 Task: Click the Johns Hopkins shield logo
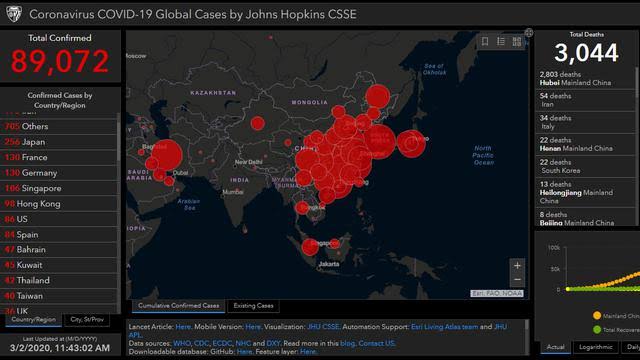click(x=14, y=14)
